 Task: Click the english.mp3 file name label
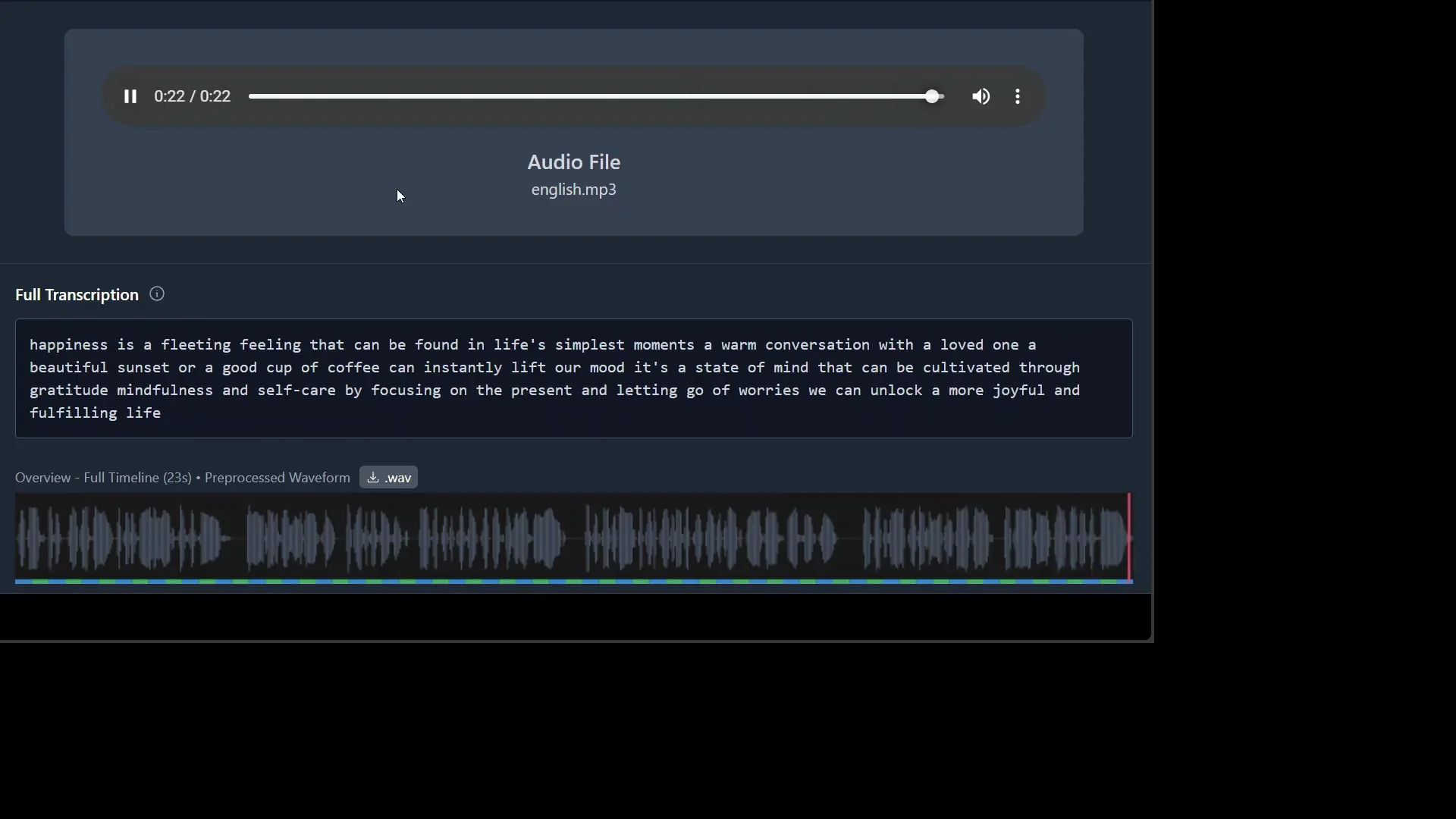click(x=573, y=190)
